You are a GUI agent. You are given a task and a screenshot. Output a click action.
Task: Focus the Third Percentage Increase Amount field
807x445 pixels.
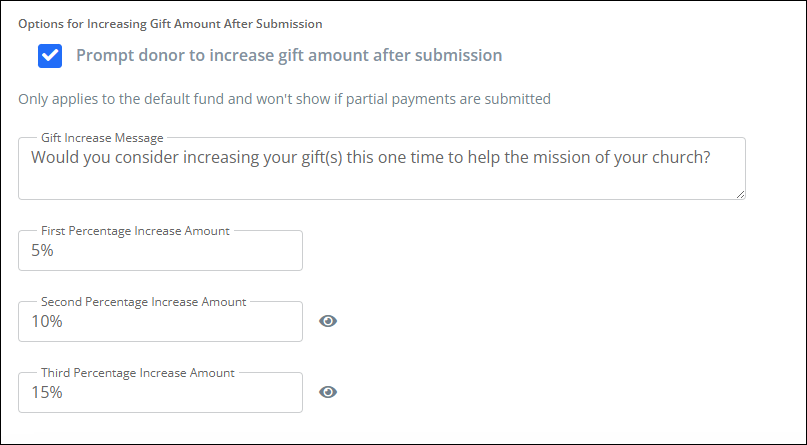coord(160,393)
